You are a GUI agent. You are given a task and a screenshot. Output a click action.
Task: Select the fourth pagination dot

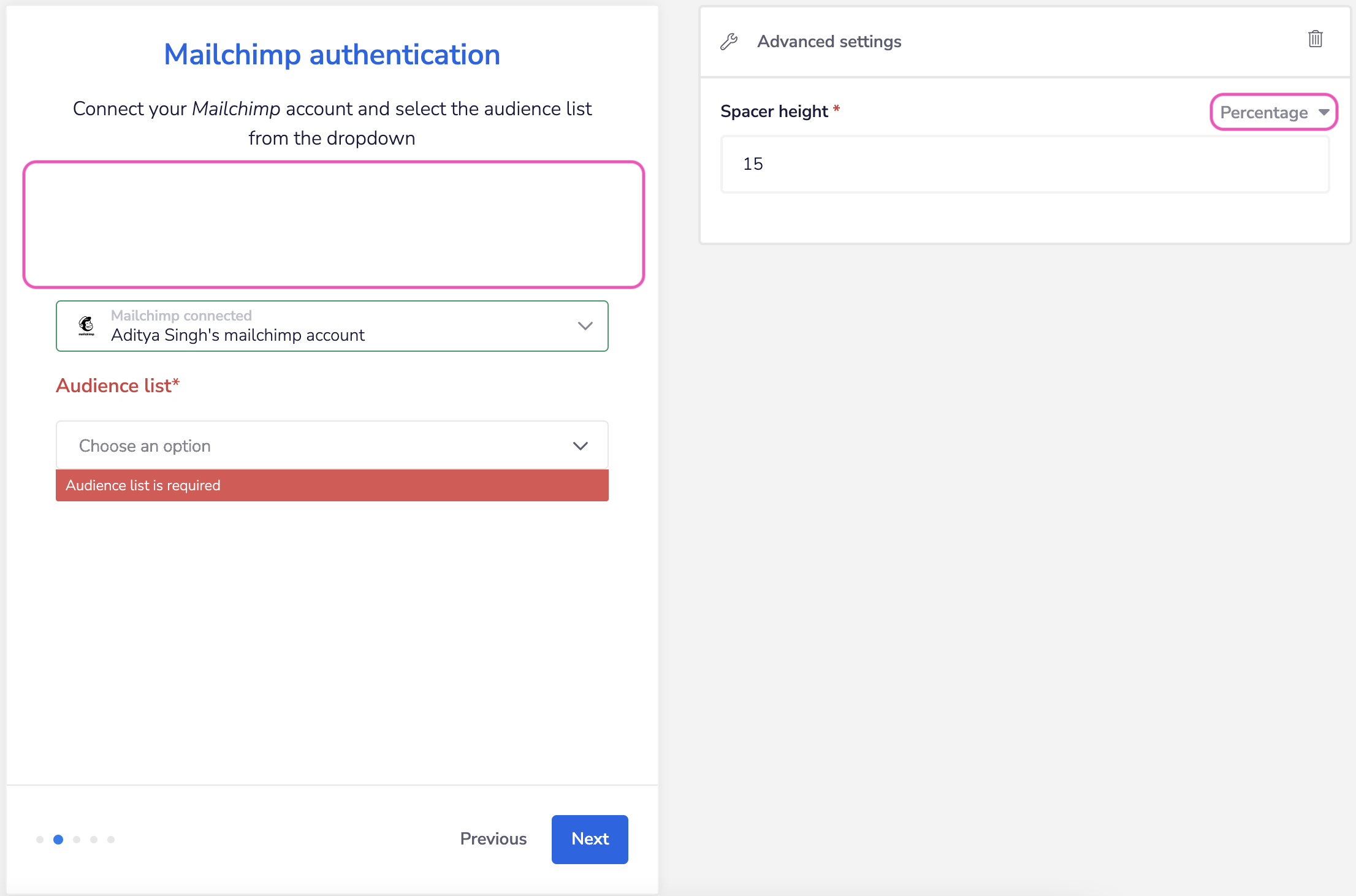coord(94,840)
